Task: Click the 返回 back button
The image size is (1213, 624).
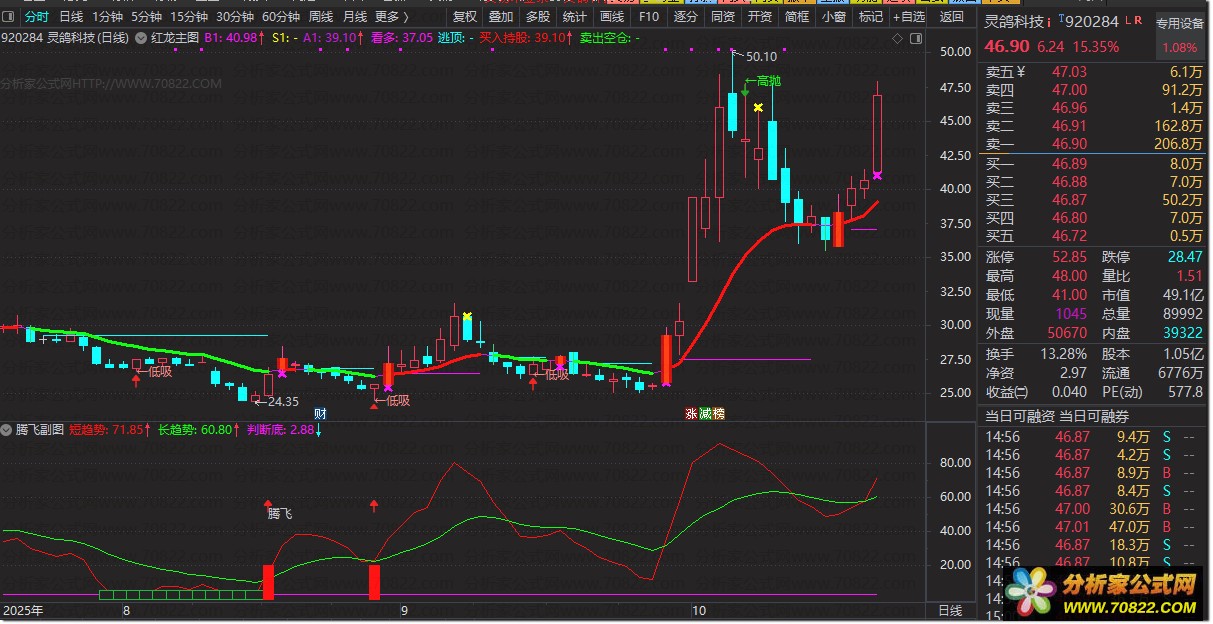Action: (x=952, y=17)
